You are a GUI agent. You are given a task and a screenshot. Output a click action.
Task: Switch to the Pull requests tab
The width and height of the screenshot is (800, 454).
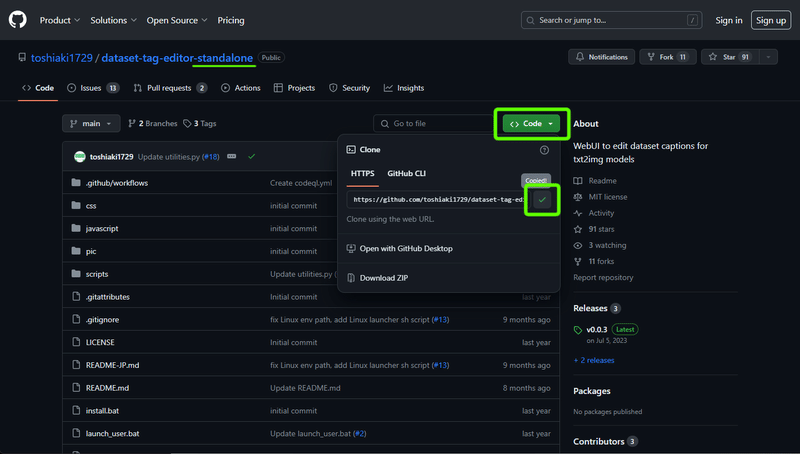click(170, 88)
